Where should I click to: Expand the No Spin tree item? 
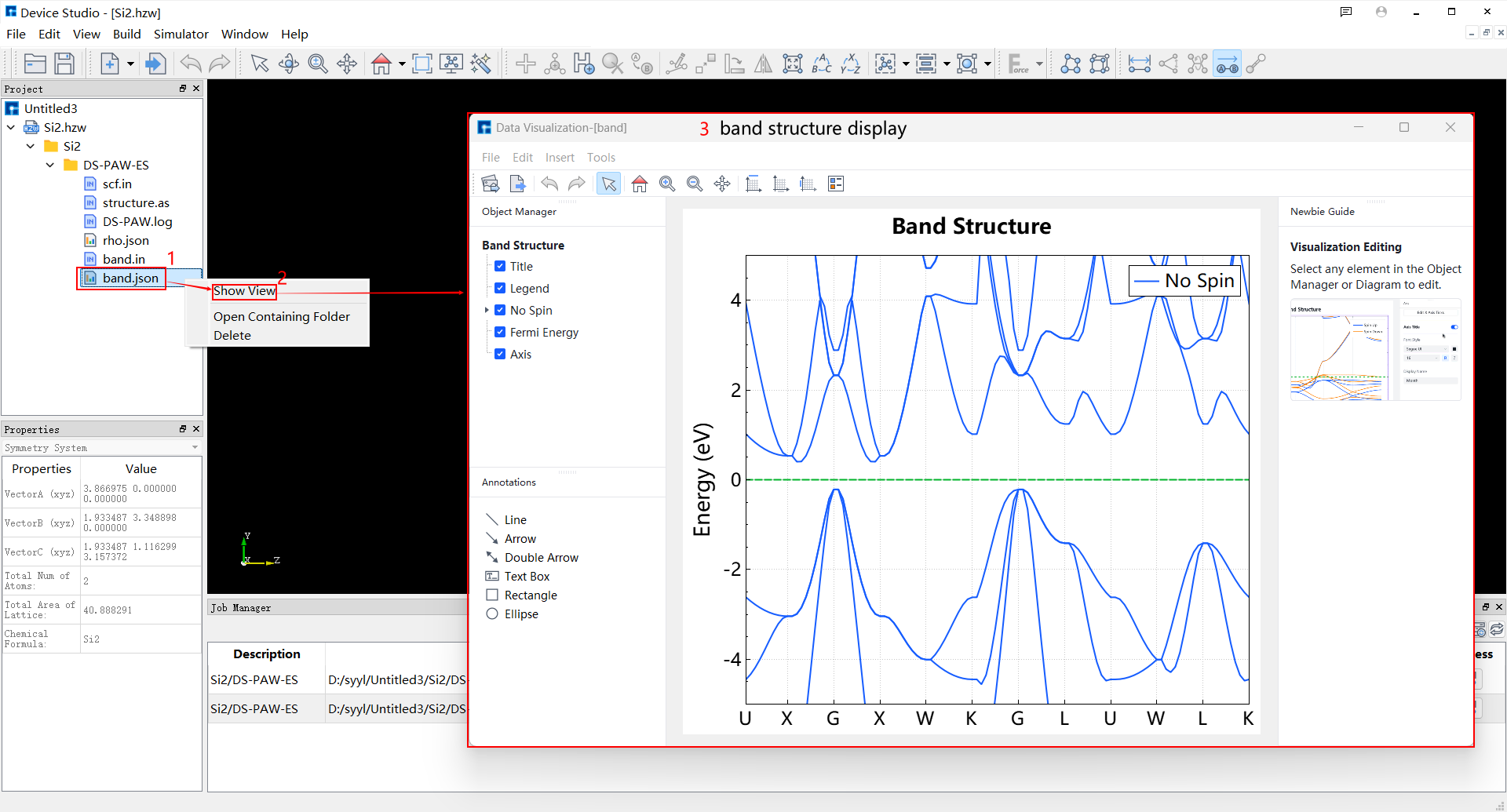[x=487, y=310]
